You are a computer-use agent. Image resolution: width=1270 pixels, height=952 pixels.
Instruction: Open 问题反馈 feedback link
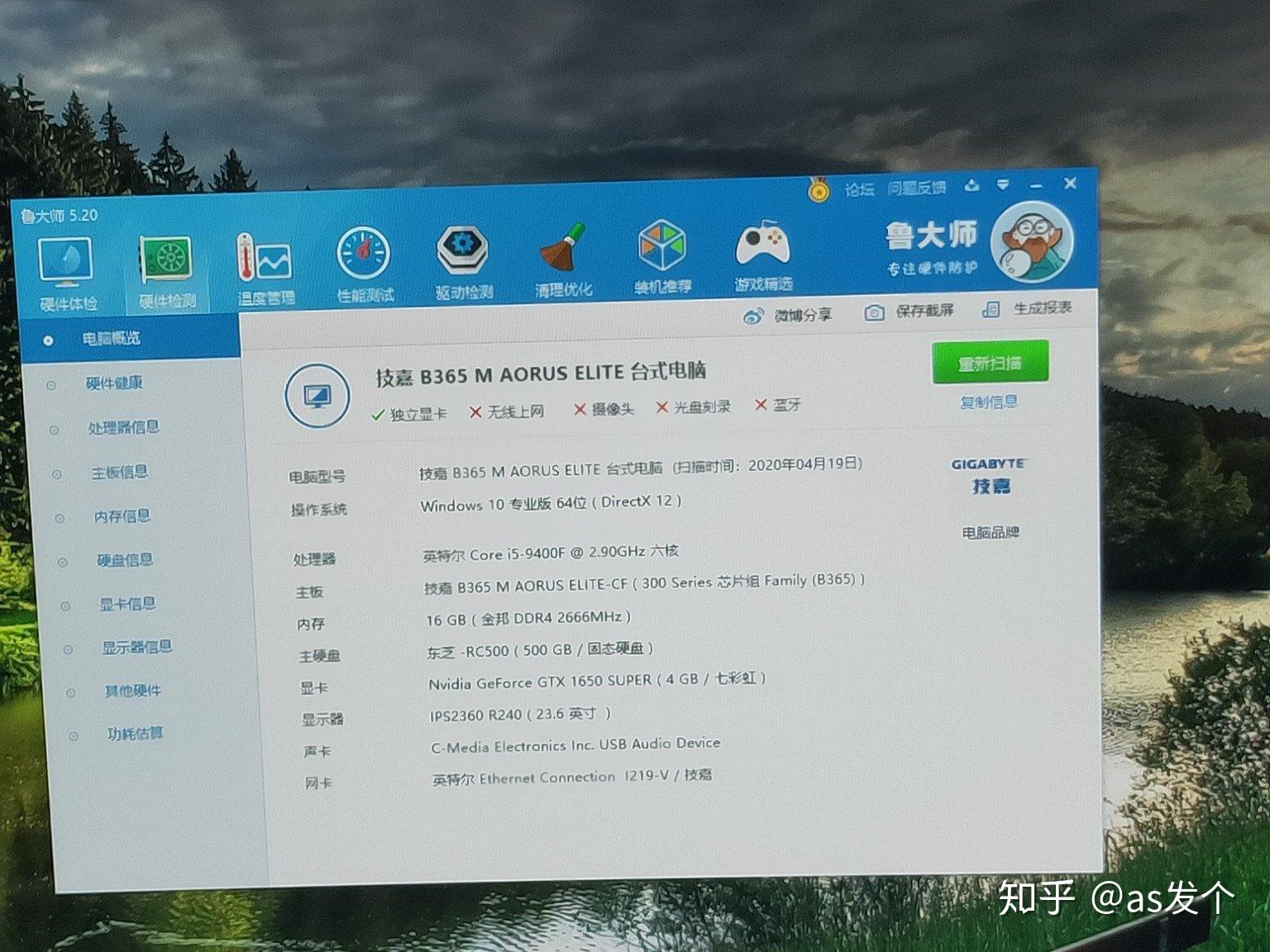point(916,188)
